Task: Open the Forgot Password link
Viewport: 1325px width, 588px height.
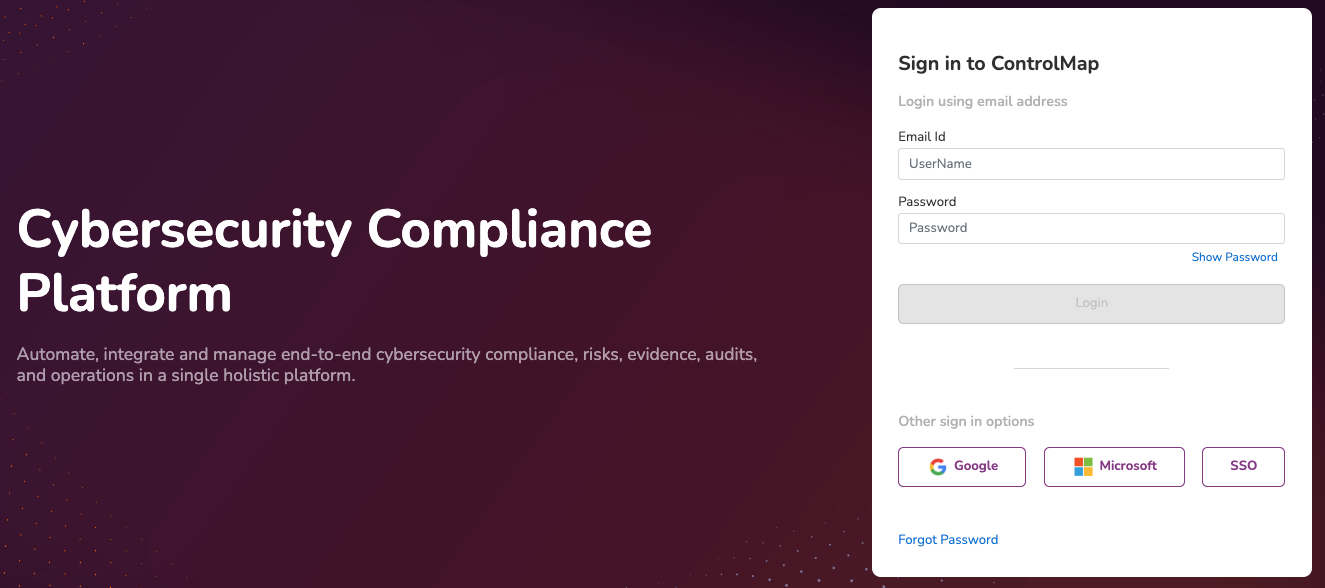Action: coord(948,540)
